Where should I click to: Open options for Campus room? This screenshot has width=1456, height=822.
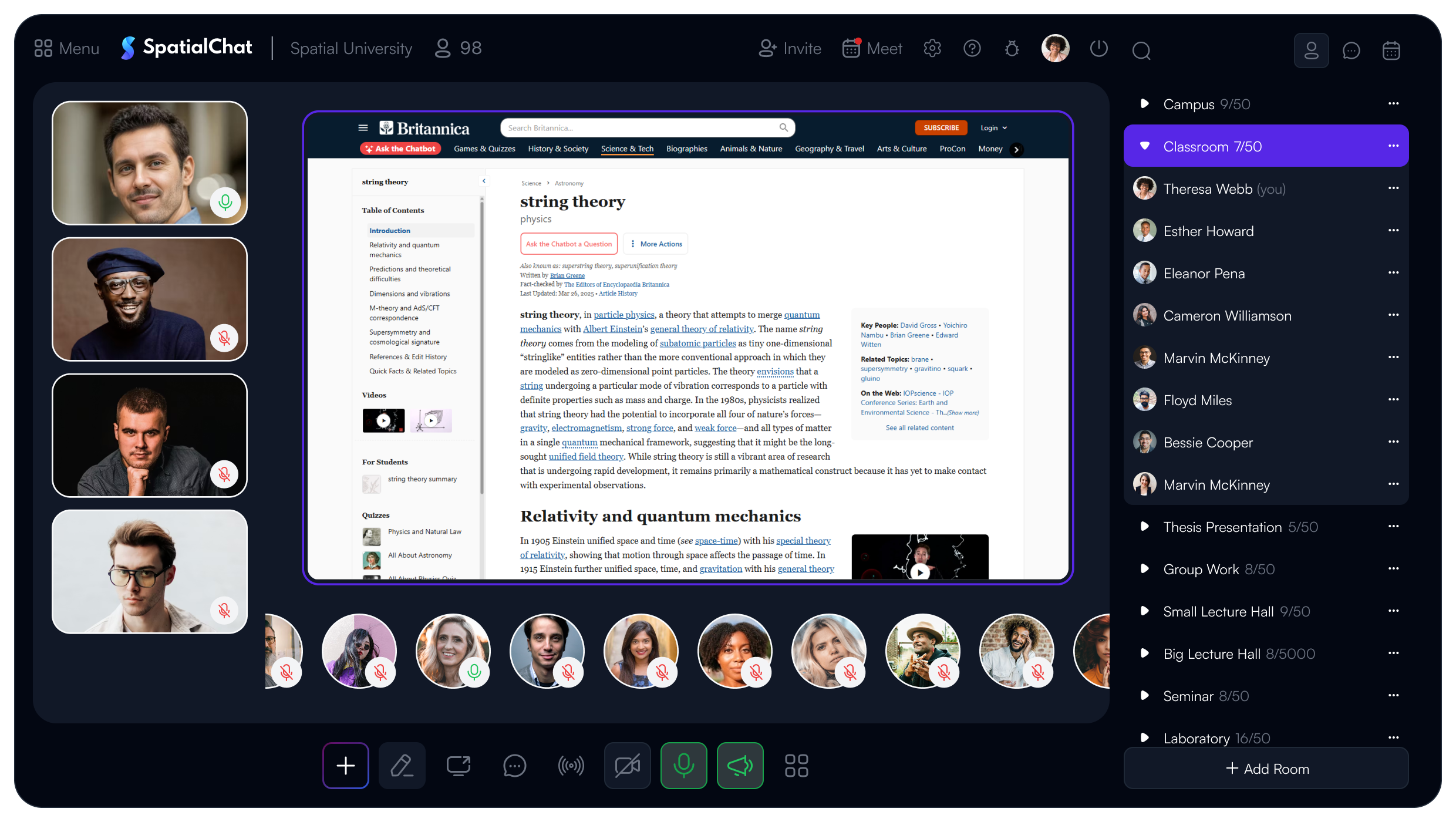coord(1393,104)
